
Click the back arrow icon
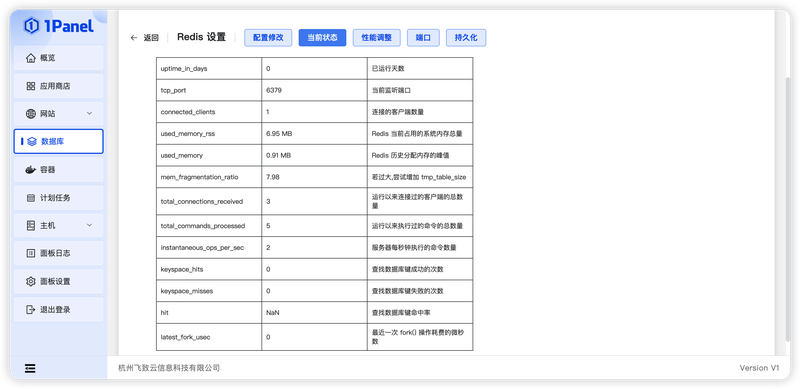134,38
